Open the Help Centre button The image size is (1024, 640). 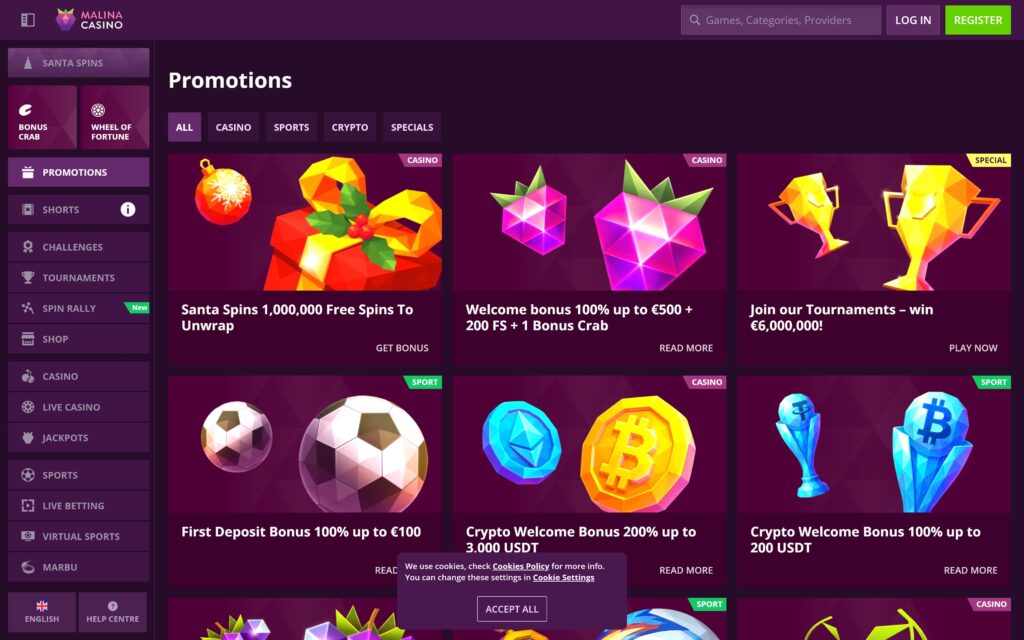pyautogui.click(x=112, y=612)
